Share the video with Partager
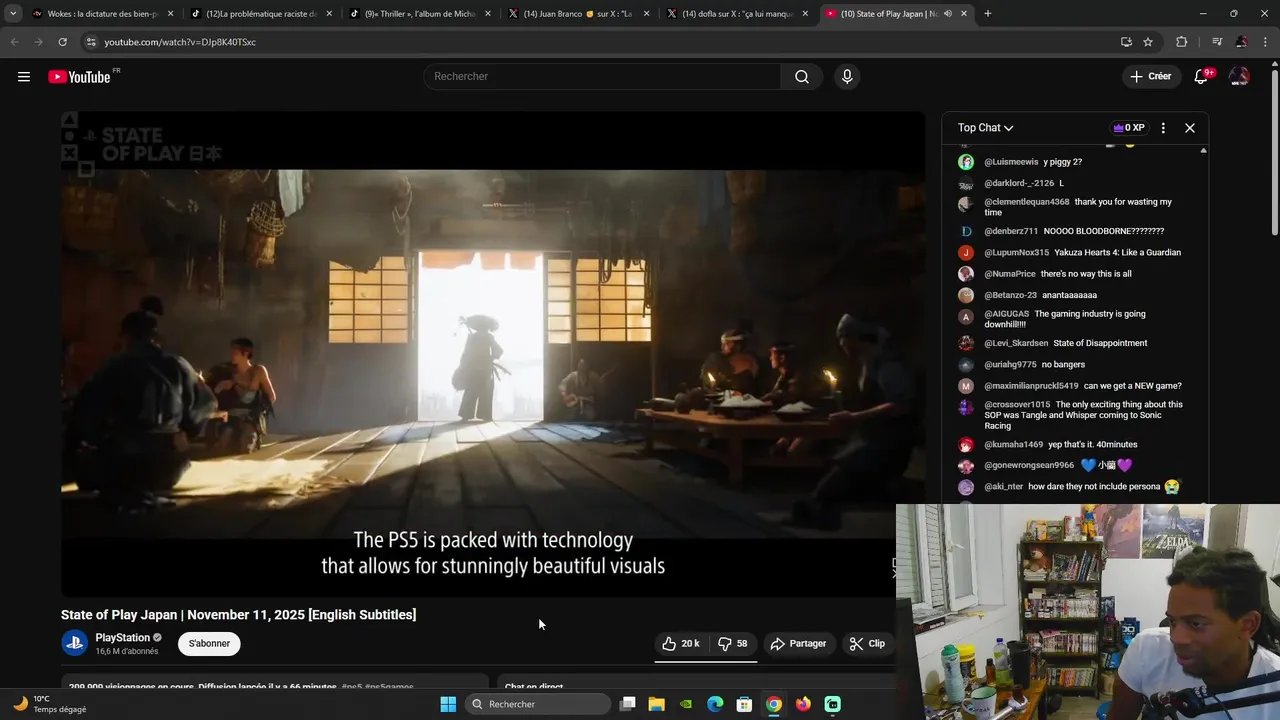This screenshot has height=720, width=1280. 798,644
